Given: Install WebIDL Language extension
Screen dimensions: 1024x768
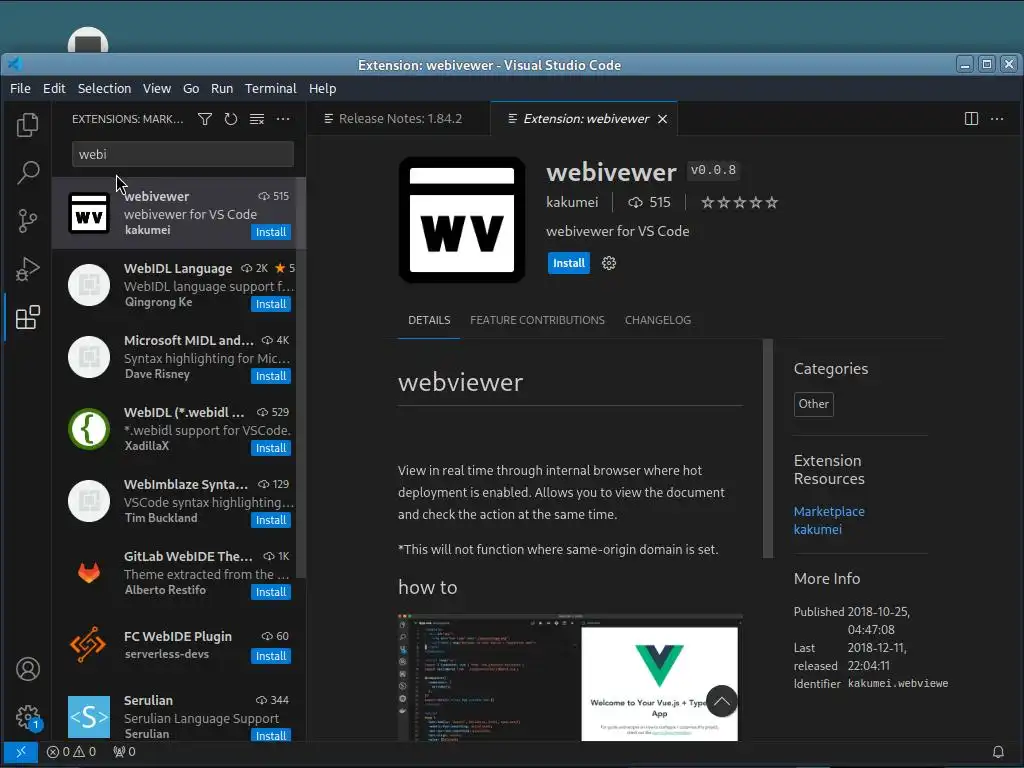Looking at the screenshot, I should pyautogui.click(x=271, y=304).
